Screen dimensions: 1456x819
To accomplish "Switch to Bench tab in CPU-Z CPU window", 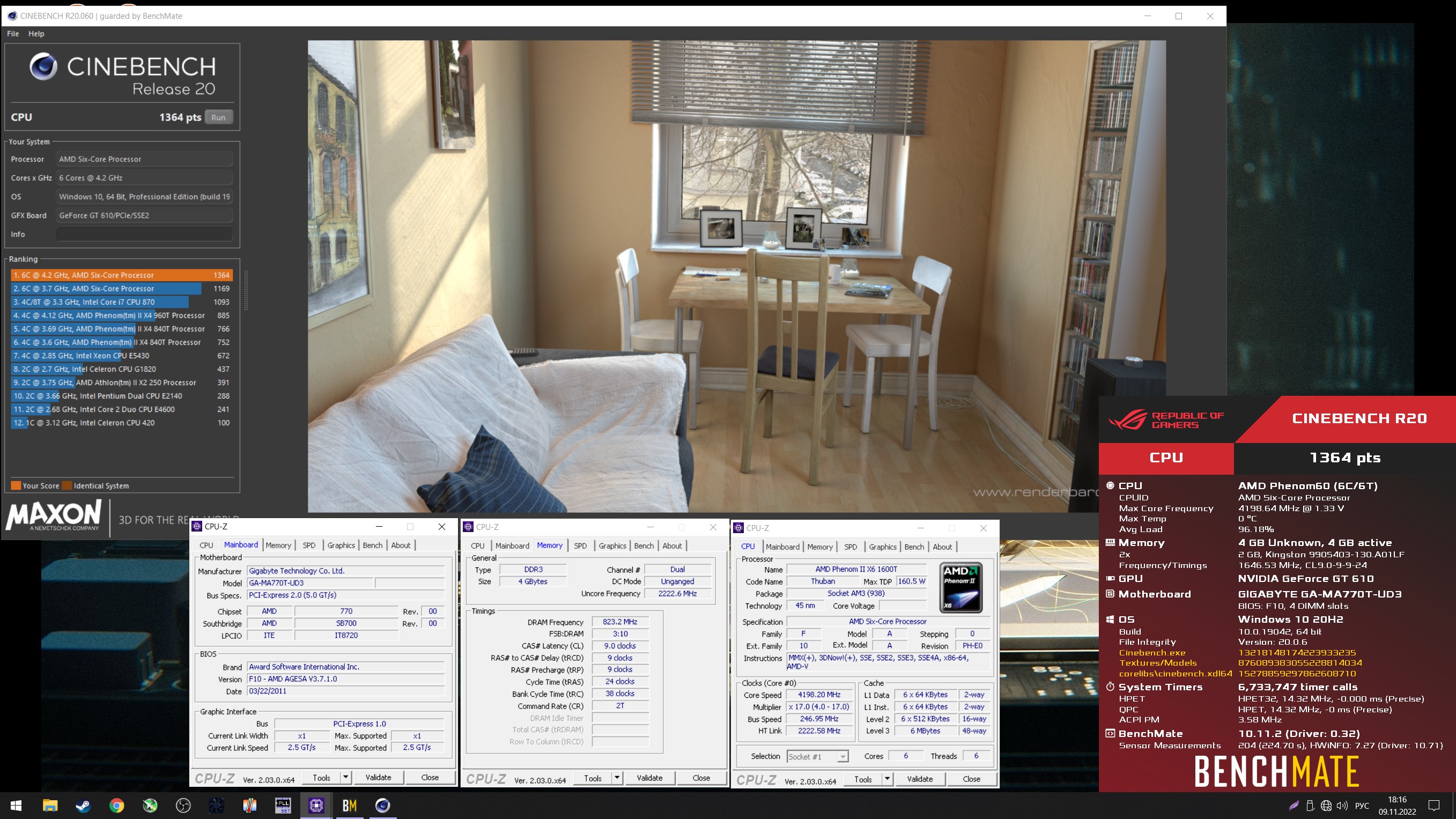I will click(914, 547).
